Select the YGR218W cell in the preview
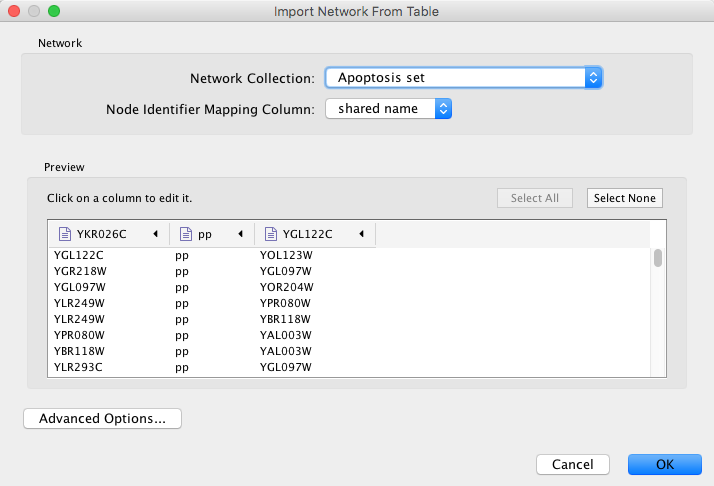Screen dimensions: 714x486 [x=79, y=270]
